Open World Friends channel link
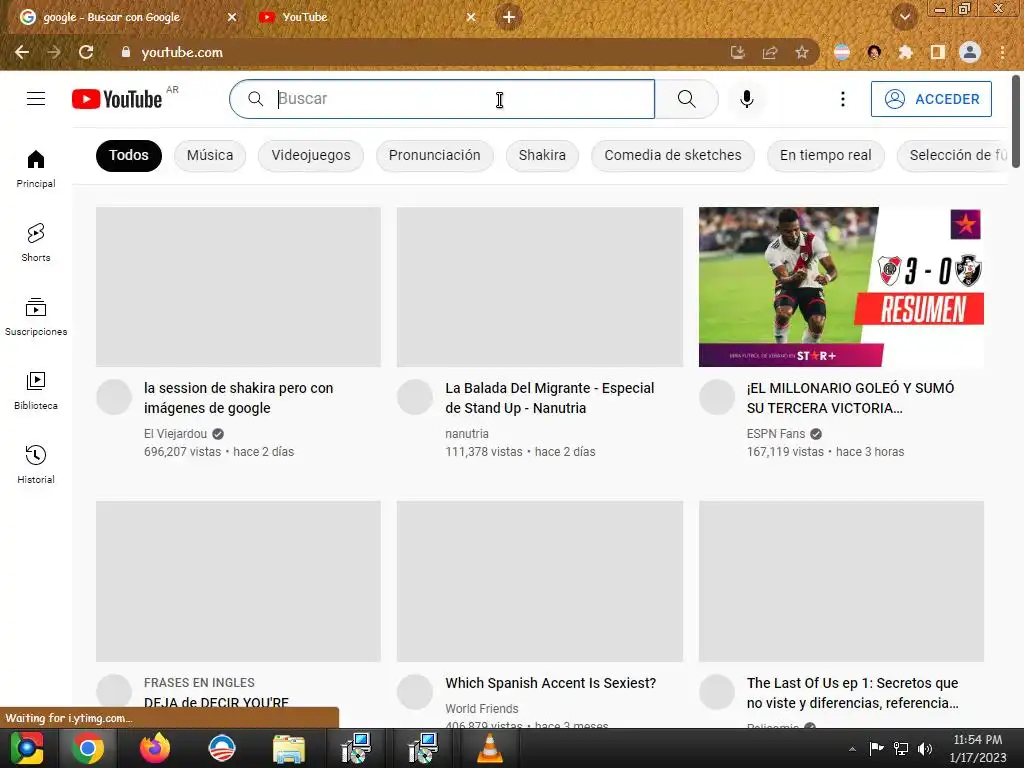 tap(481, 709)
